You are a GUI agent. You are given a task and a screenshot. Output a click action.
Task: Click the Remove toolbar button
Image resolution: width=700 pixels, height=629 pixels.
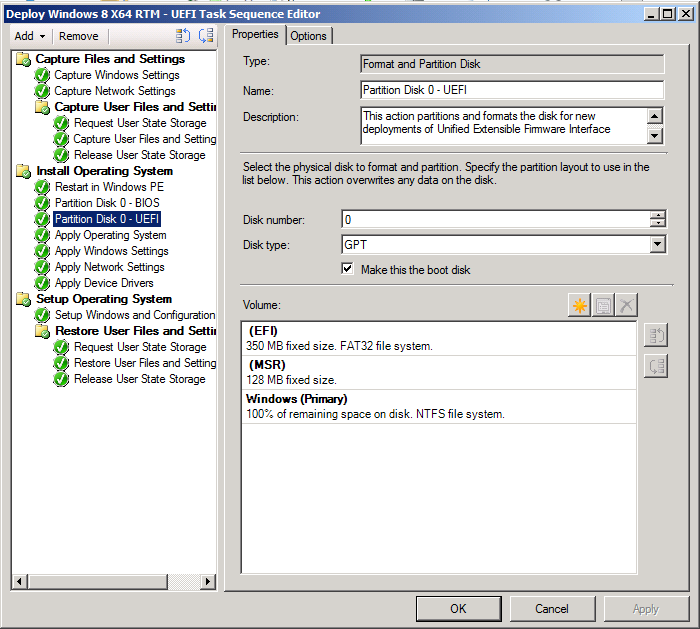point(79,36)
